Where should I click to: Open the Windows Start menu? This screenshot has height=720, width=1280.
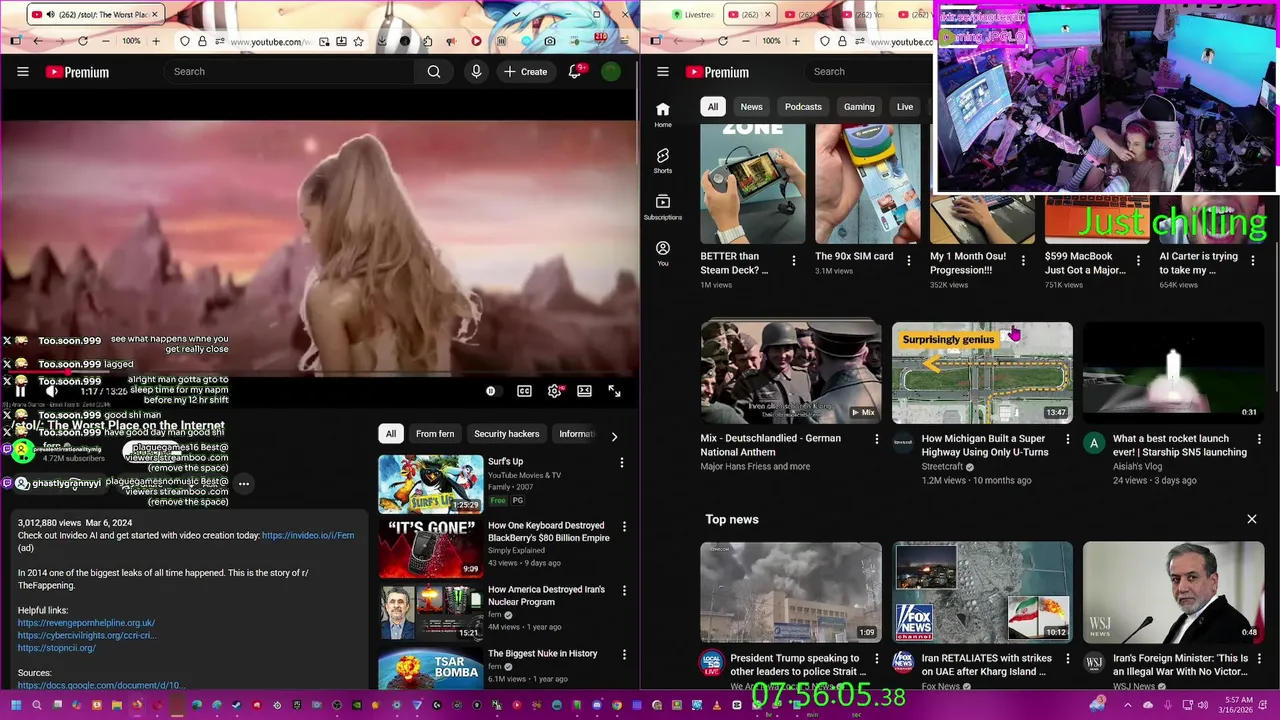pos(16,705)
